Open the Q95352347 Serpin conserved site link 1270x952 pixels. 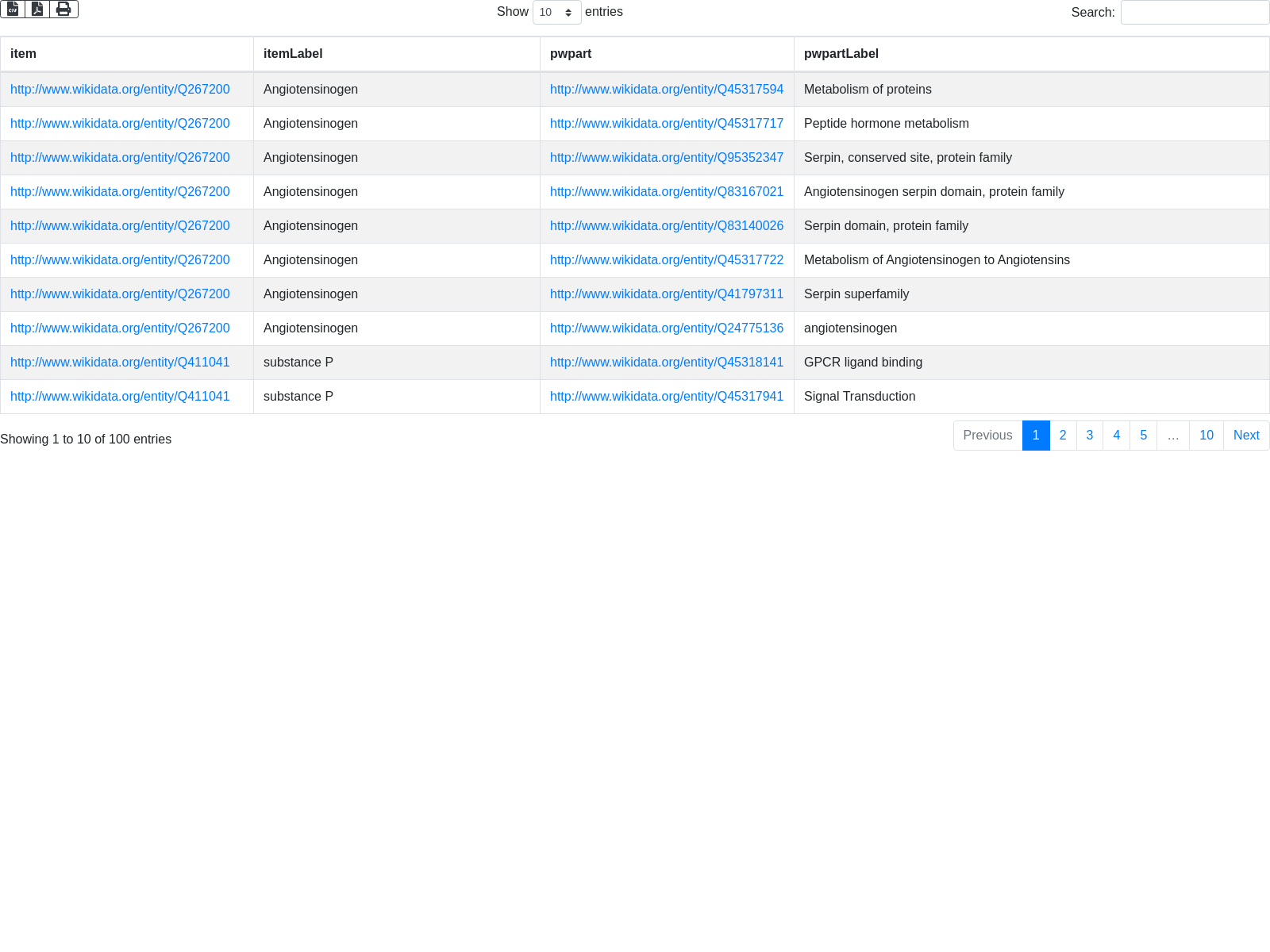pos(666,158)
